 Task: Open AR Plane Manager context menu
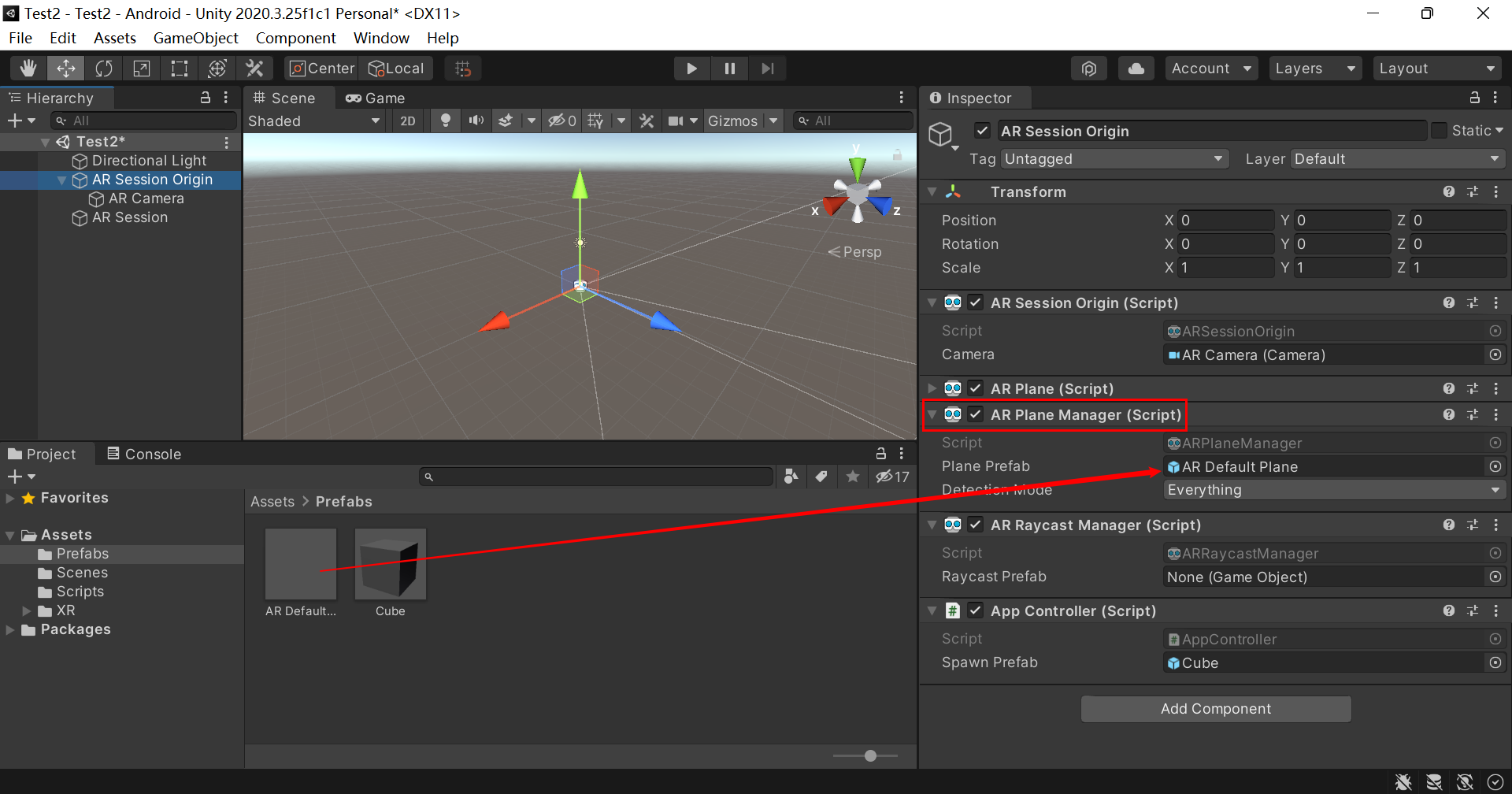[x=1495, y=414]
